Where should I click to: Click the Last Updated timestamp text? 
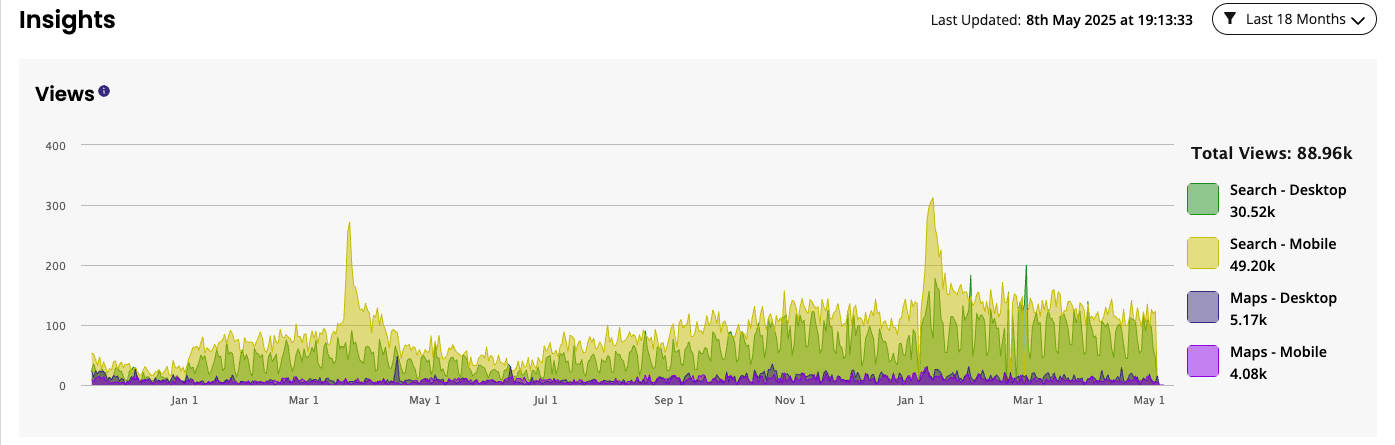tap(1061, 20)
